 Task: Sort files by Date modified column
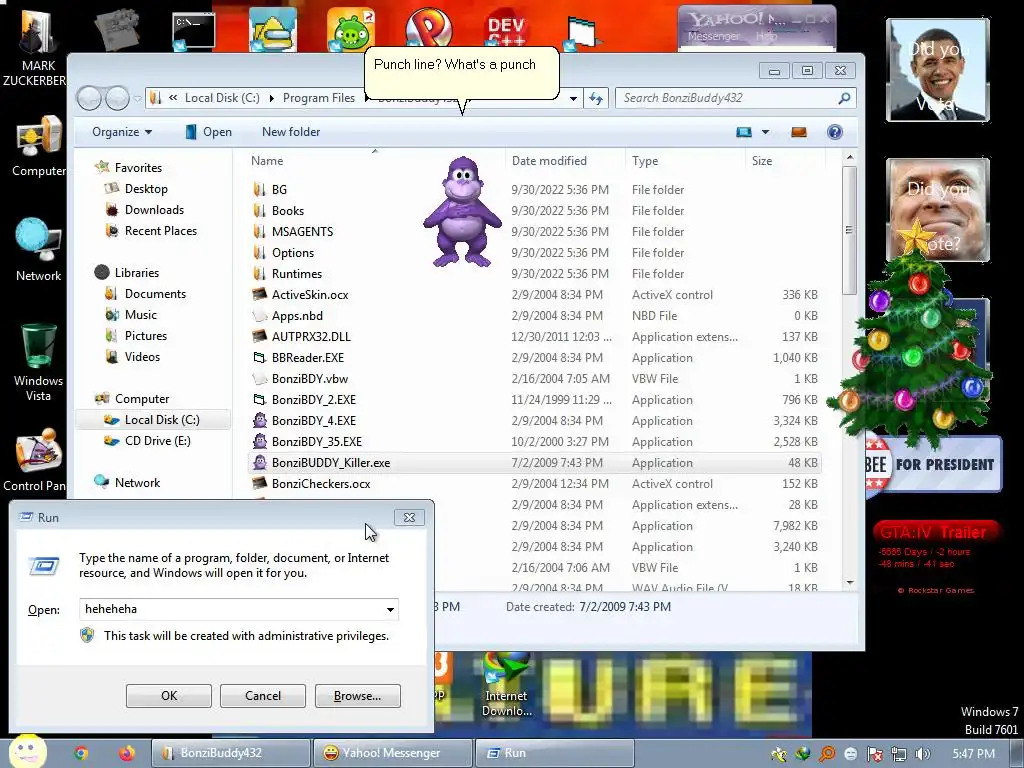click(565, 161)
